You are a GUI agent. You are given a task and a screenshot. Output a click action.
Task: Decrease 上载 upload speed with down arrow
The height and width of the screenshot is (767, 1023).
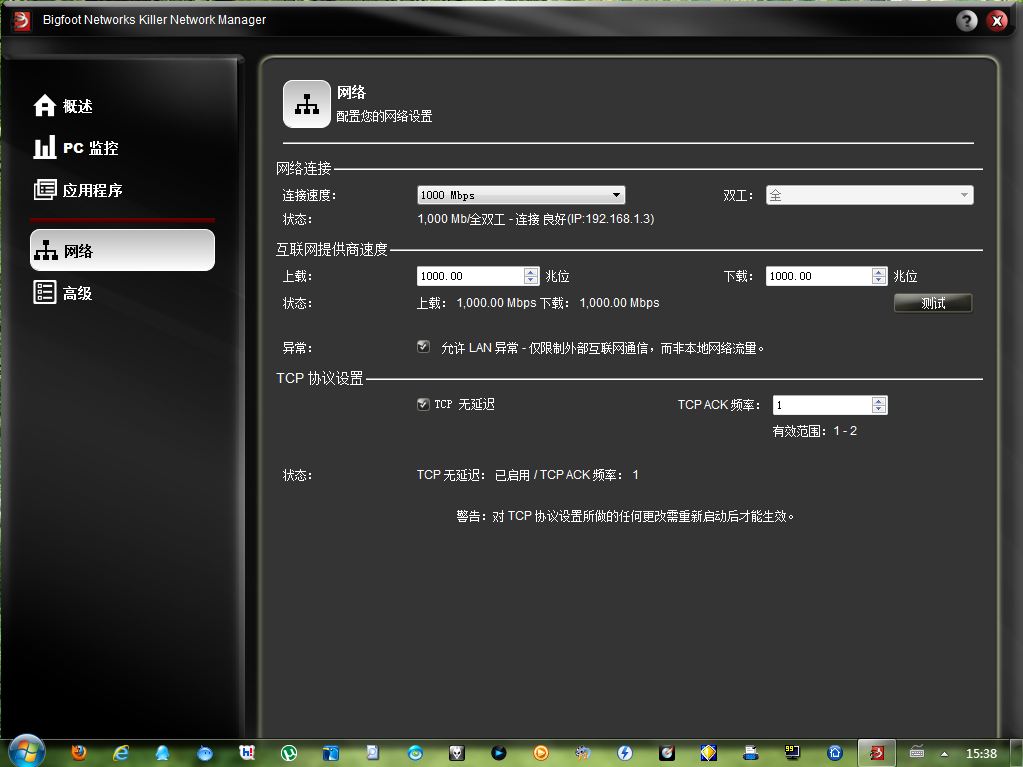(x=531, y=280)
